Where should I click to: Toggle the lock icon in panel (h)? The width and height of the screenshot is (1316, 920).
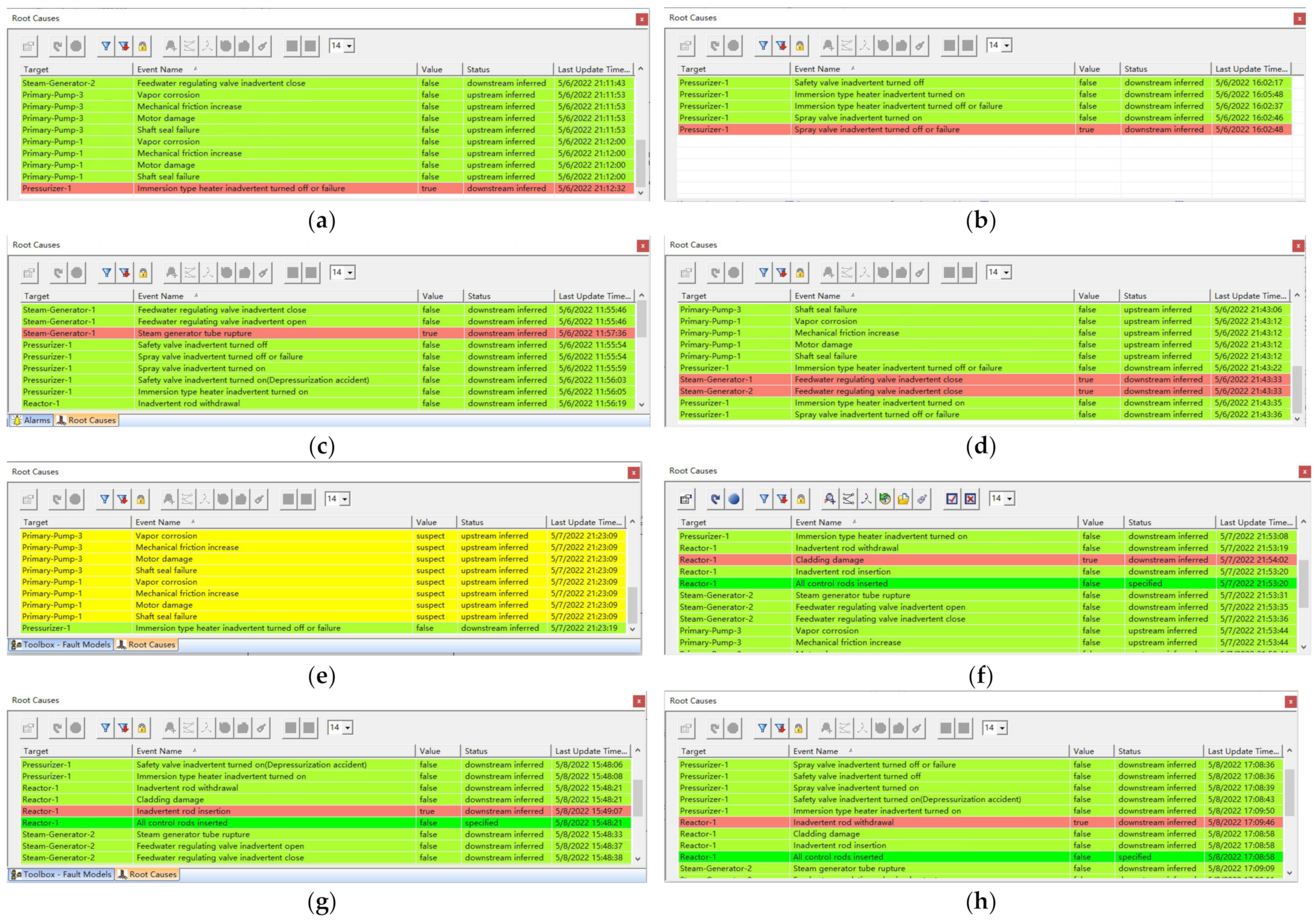(799, 728)
